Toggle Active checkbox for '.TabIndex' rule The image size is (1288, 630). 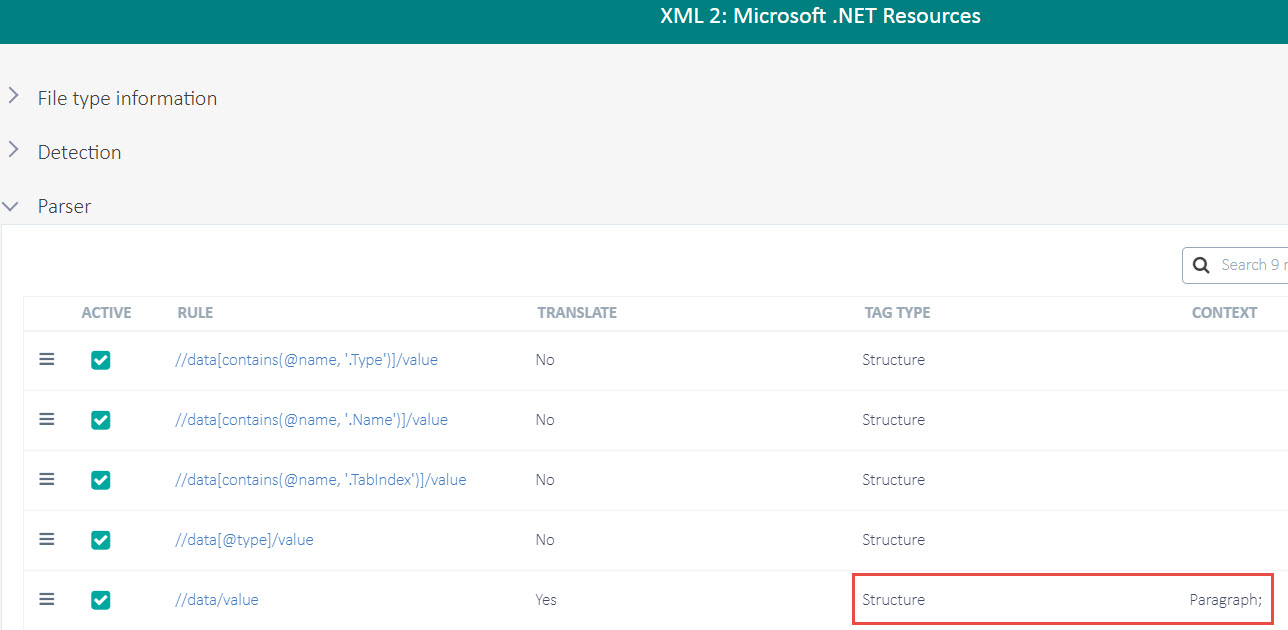pyautogui.click(x=101, y=480)
